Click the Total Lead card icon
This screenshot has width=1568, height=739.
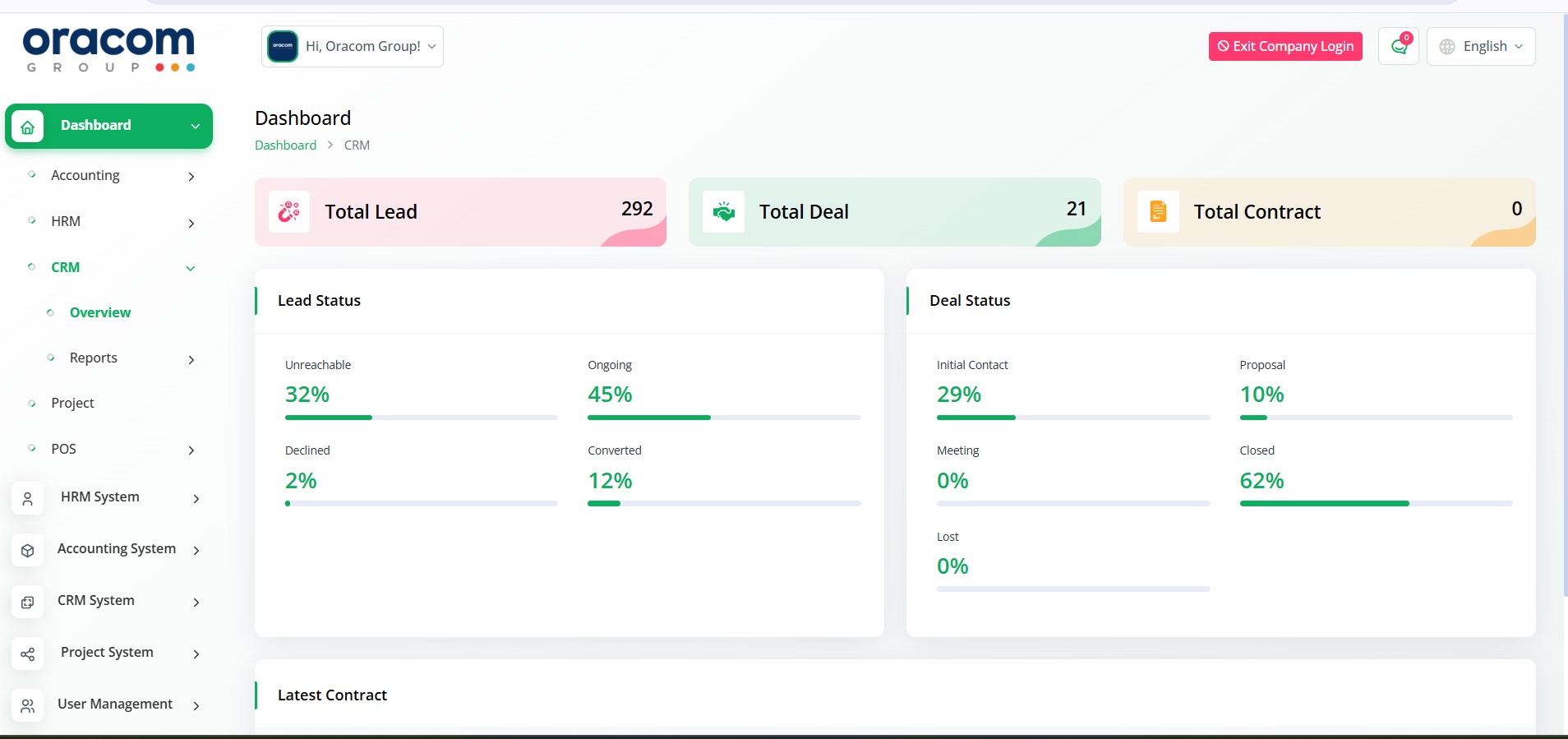288,212
